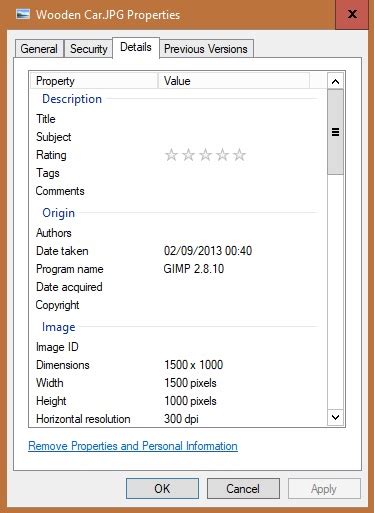Click the Date taken value 02/09/2013 00:40
This screenshot has height=513, width=374.
[208, 251]
